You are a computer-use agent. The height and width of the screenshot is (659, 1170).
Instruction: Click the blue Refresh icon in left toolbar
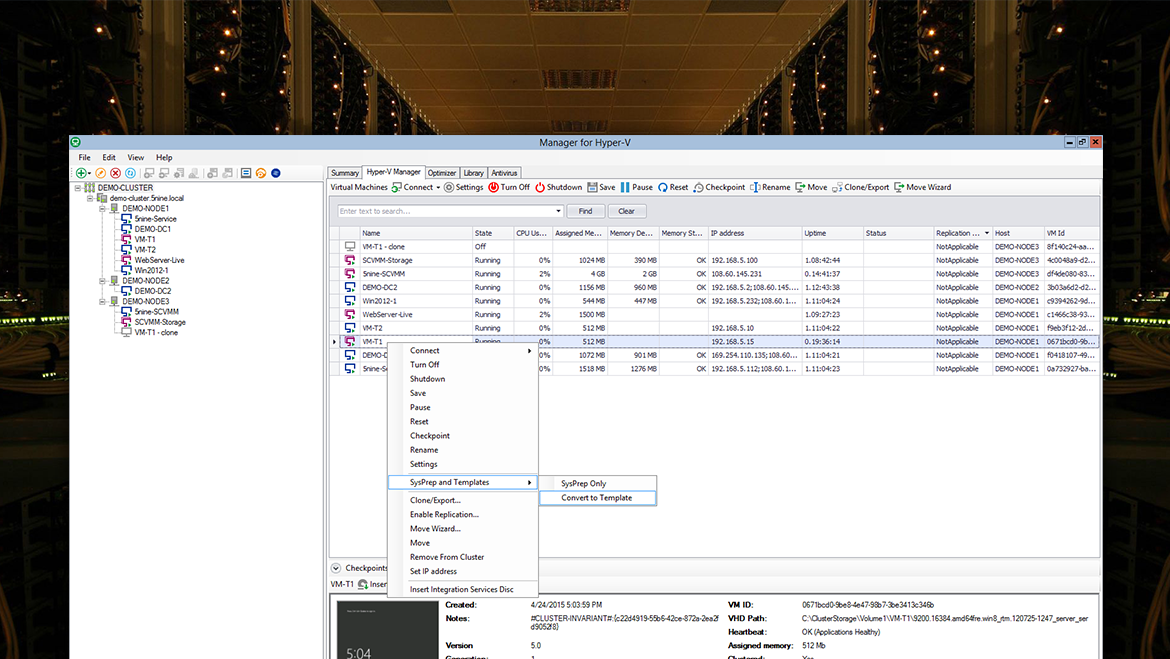pos(130,173)
